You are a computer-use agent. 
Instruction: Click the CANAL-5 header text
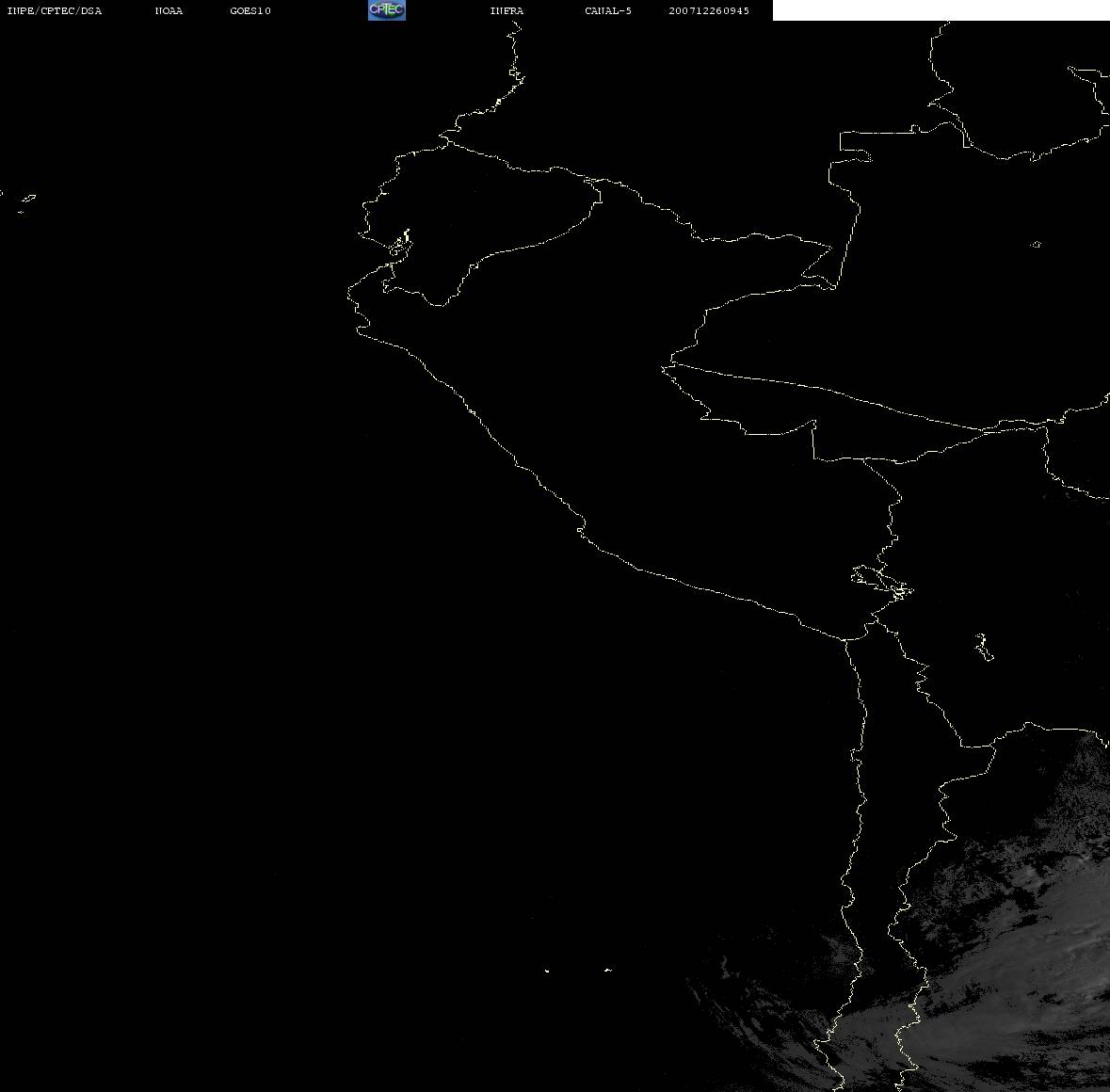coord(608,11)
